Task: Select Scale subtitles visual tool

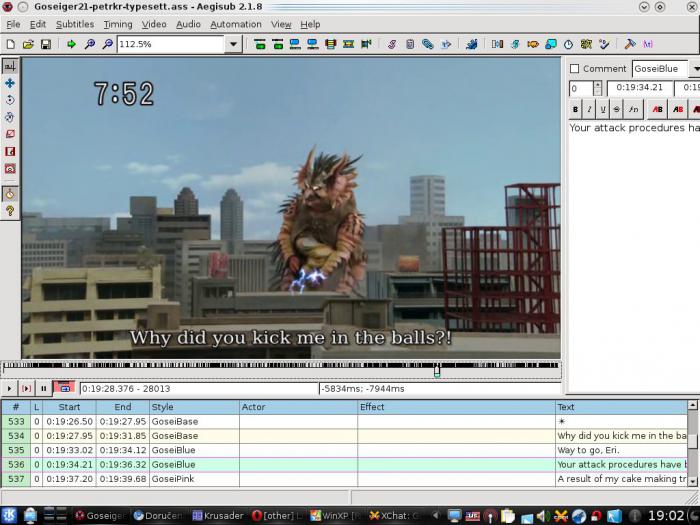Action: click(x=10, y=134)
